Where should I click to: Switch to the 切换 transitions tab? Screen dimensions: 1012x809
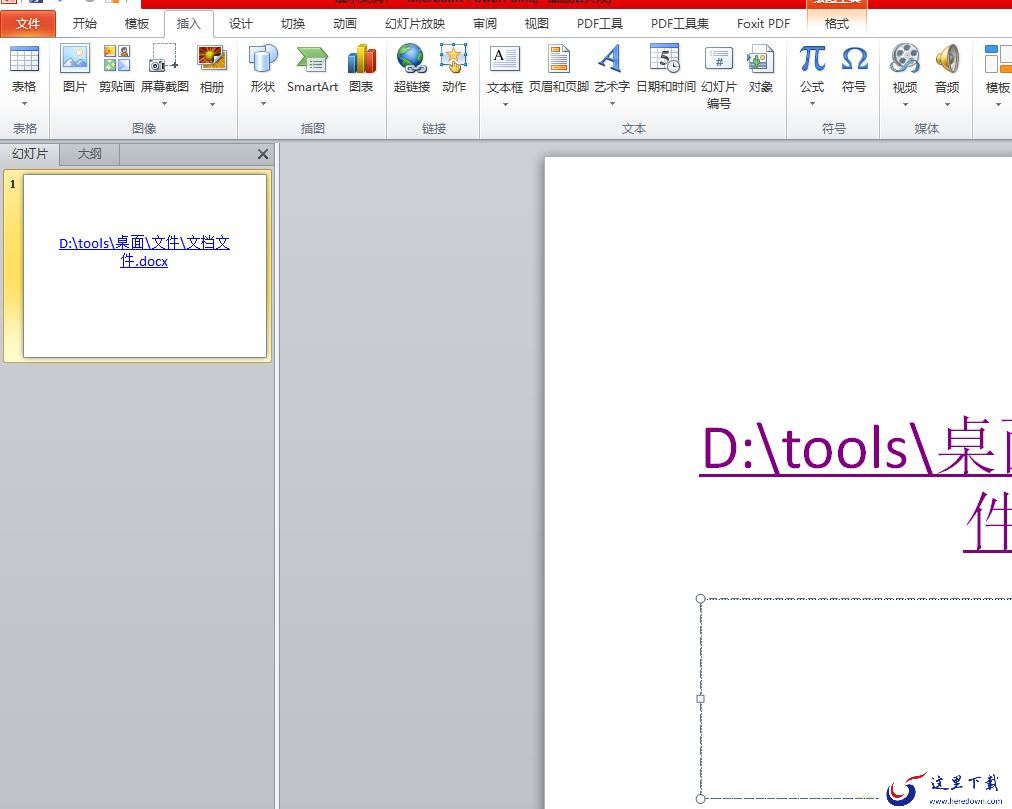click(293, 24)
